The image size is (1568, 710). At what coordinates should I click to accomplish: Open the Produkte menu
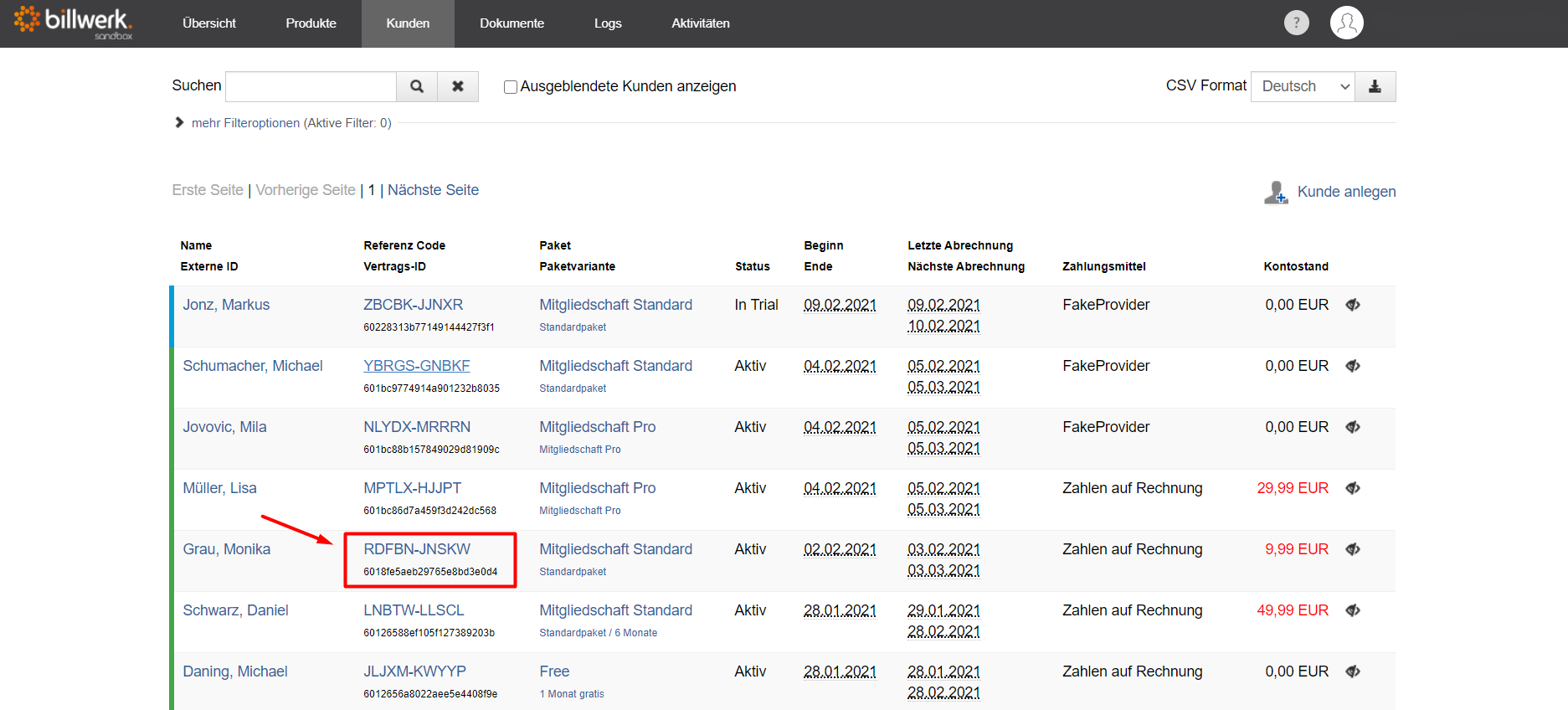coord(311,23)
